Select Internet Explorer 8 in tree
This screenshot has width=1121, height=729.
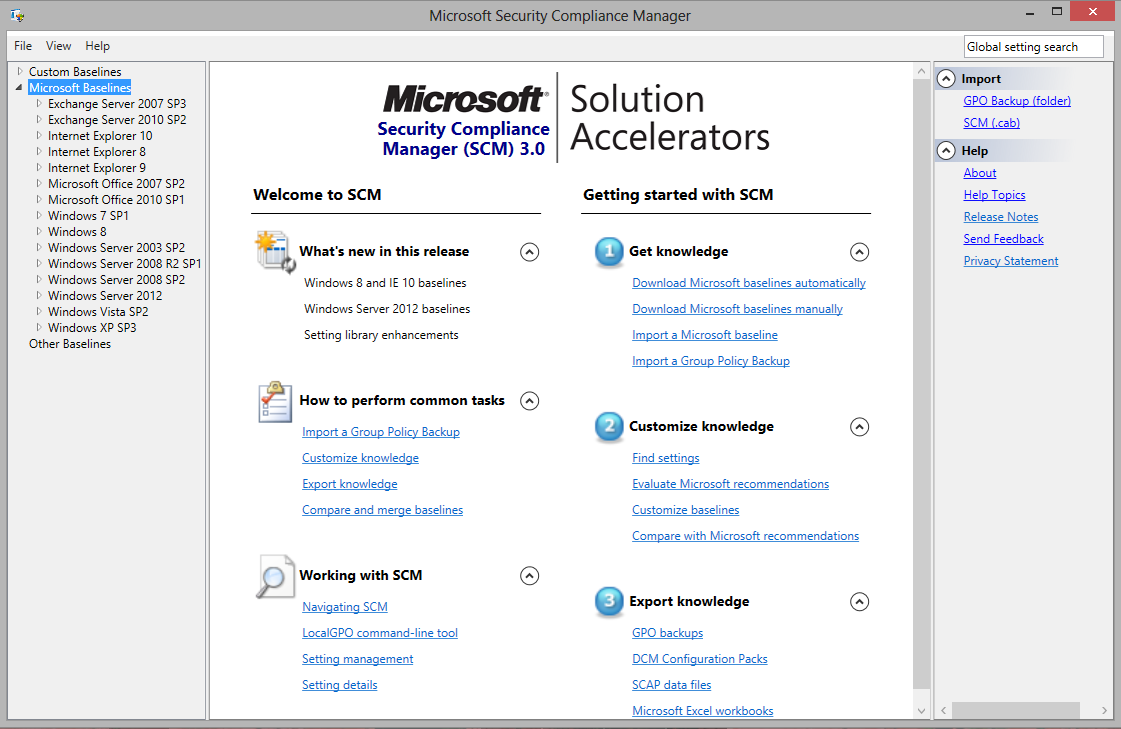(x=97, y=152)
